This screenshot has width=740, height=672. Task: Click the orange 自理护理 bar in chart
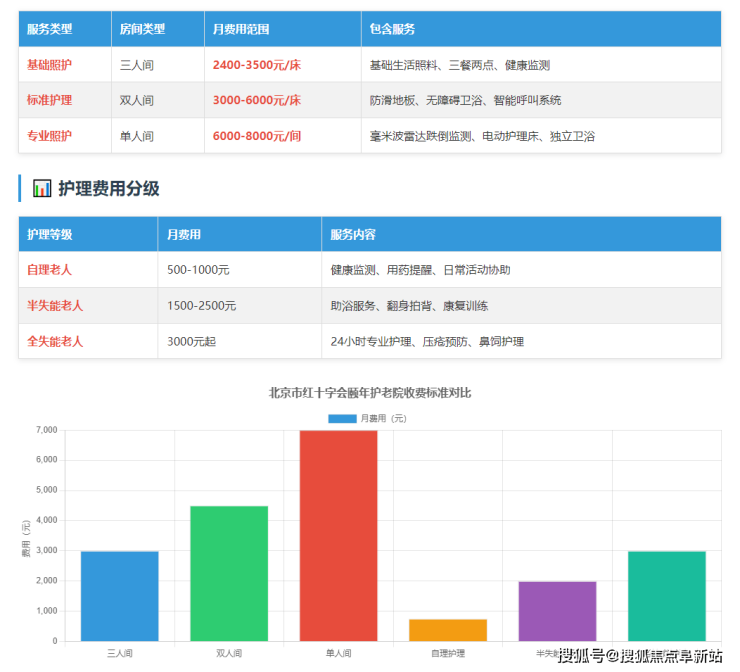pos(448,630)
